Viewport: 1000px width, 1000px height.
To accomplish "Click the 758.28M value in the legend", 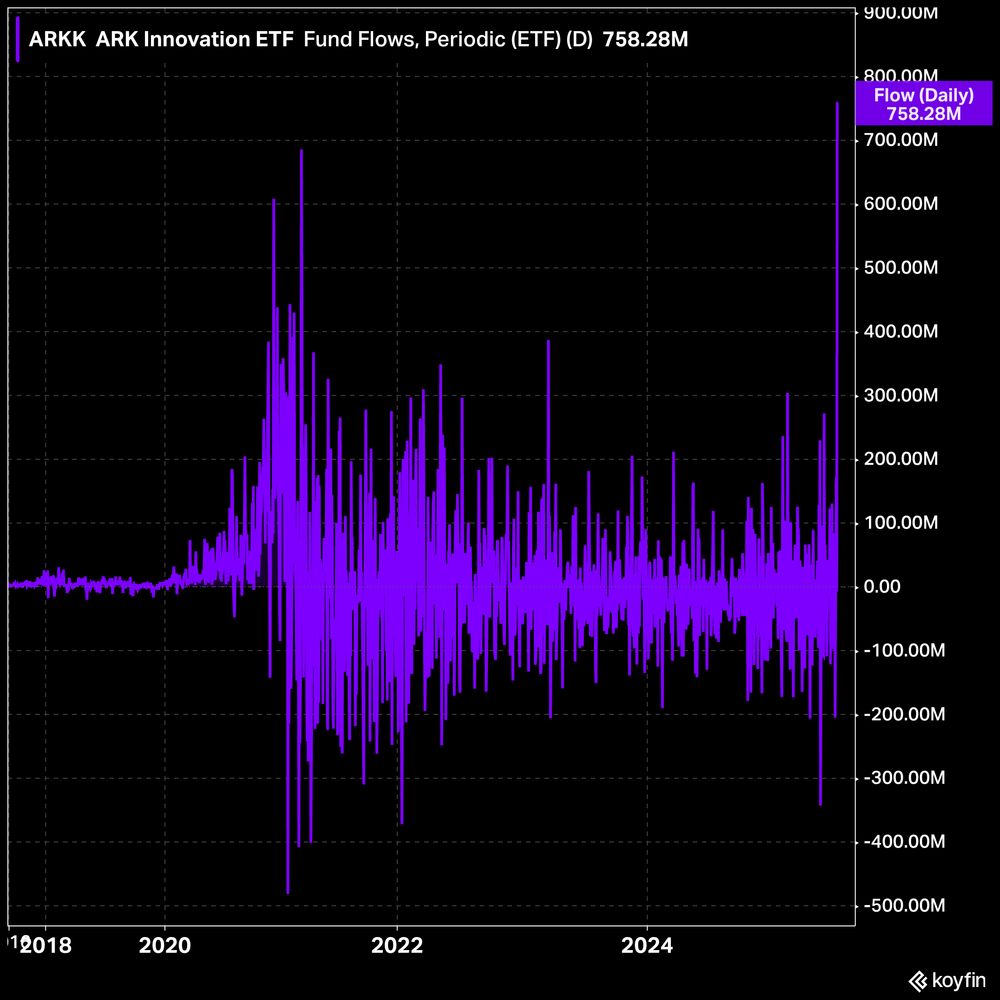I will click(645, 40).
